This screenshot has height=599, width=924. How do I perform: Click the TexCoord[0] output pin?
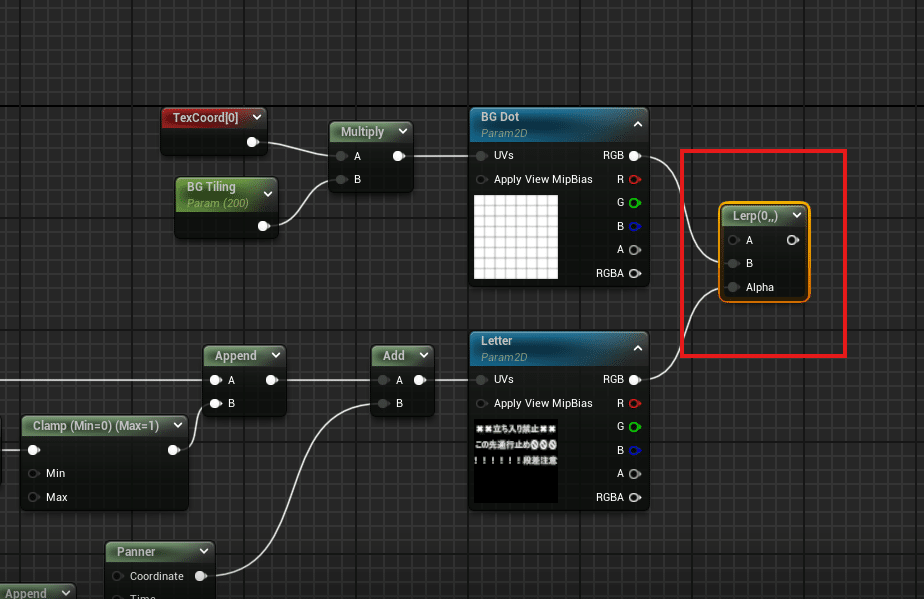pos(252,142)
